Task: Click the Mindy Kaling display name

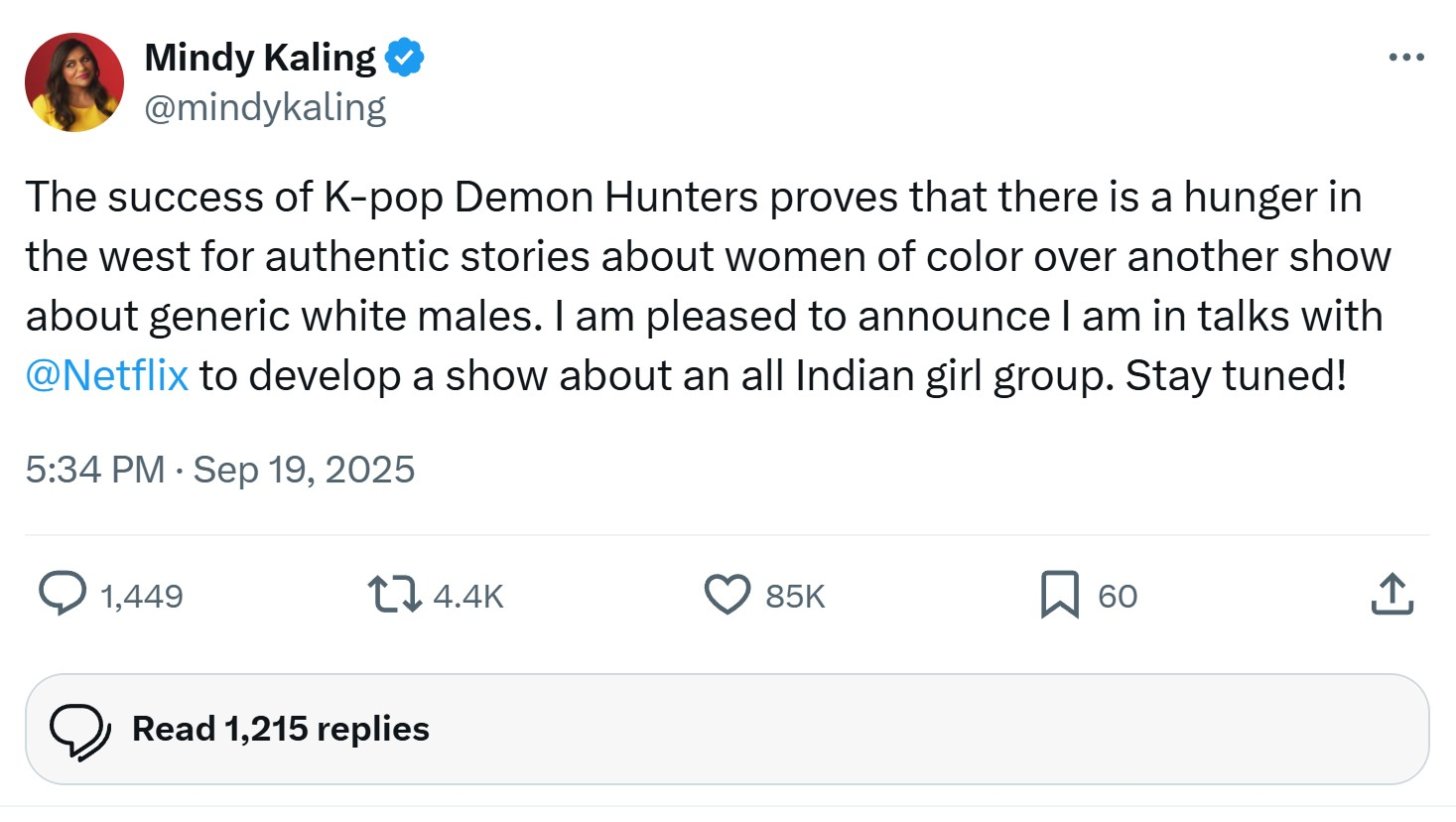Action: [260, 58]
